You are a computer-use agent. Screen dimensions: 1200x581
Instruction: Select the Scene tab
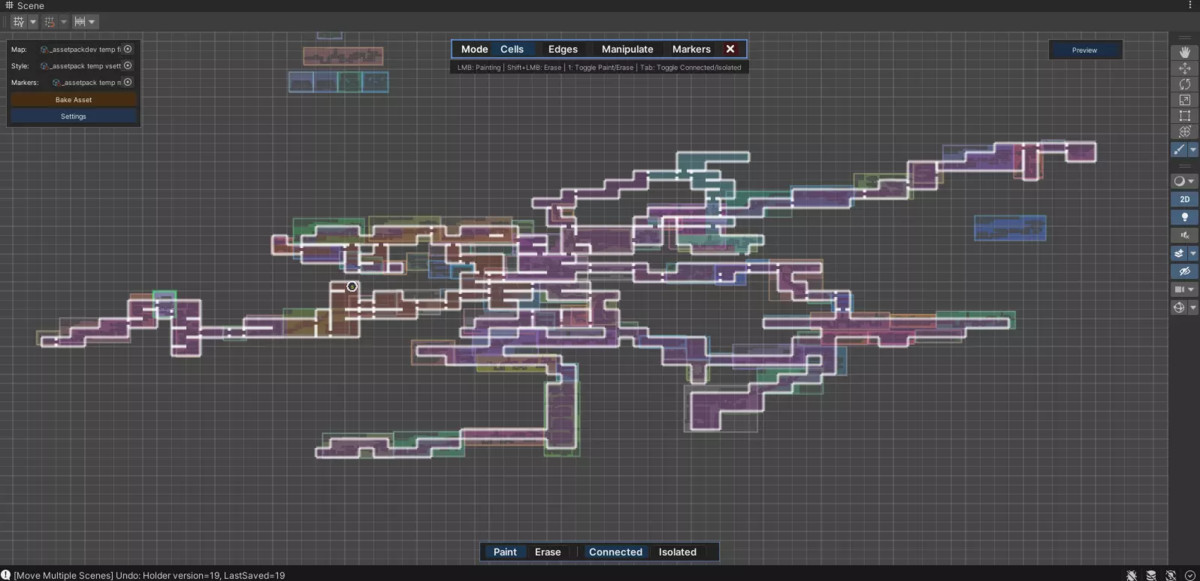click(x=24, y=6)
